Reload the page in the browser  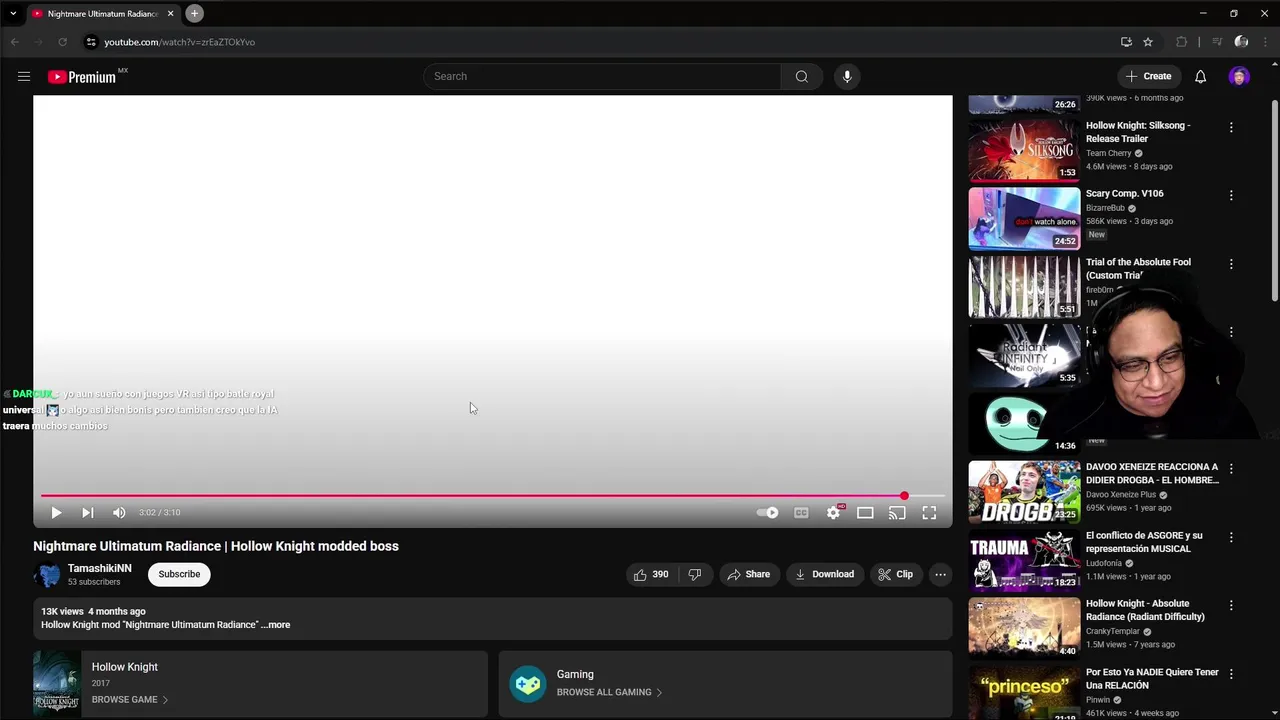coord(62,42)
